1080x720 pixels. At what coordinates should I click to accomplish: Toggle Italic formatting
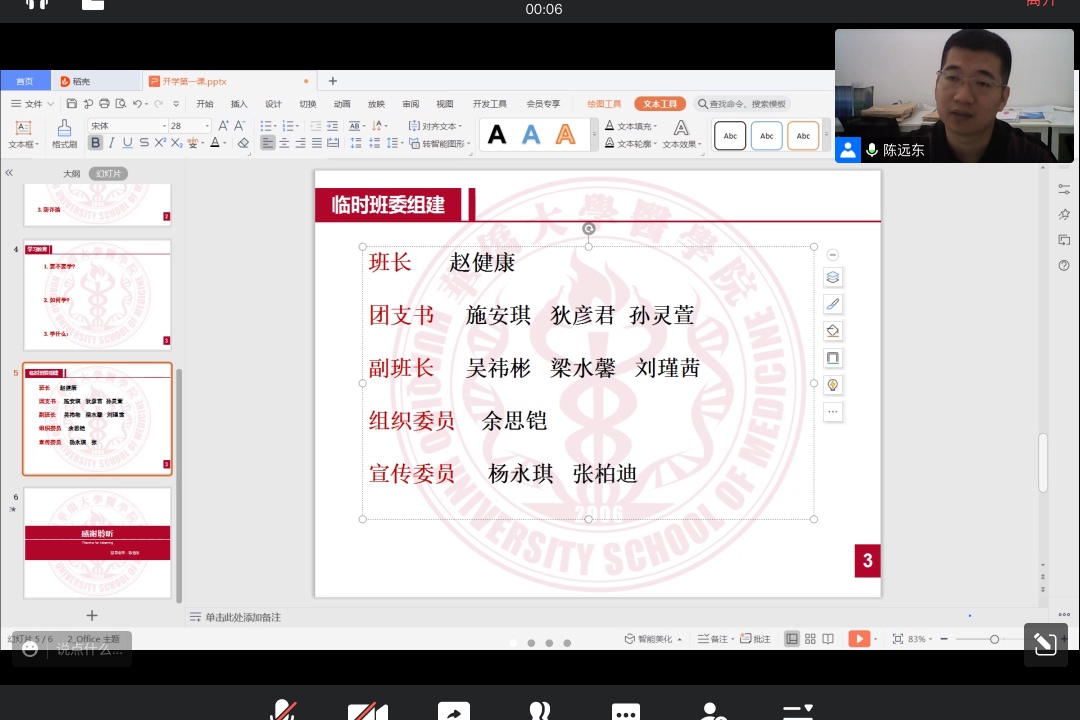tap(112, 143)
